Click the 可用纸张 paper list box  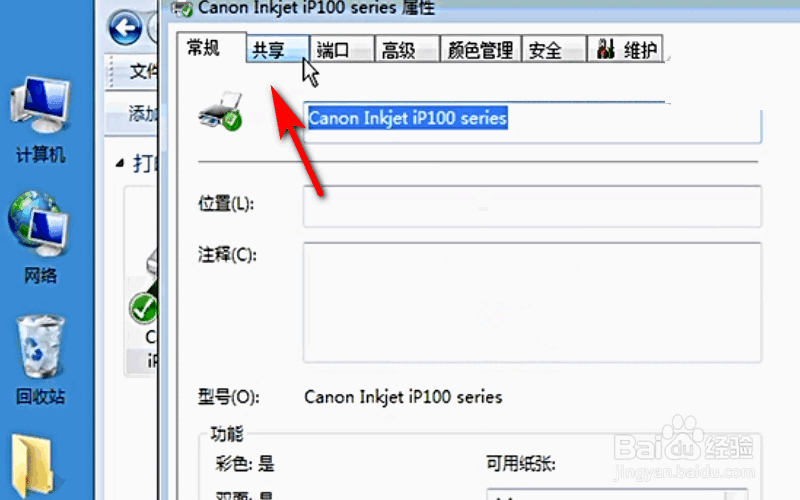617,494
